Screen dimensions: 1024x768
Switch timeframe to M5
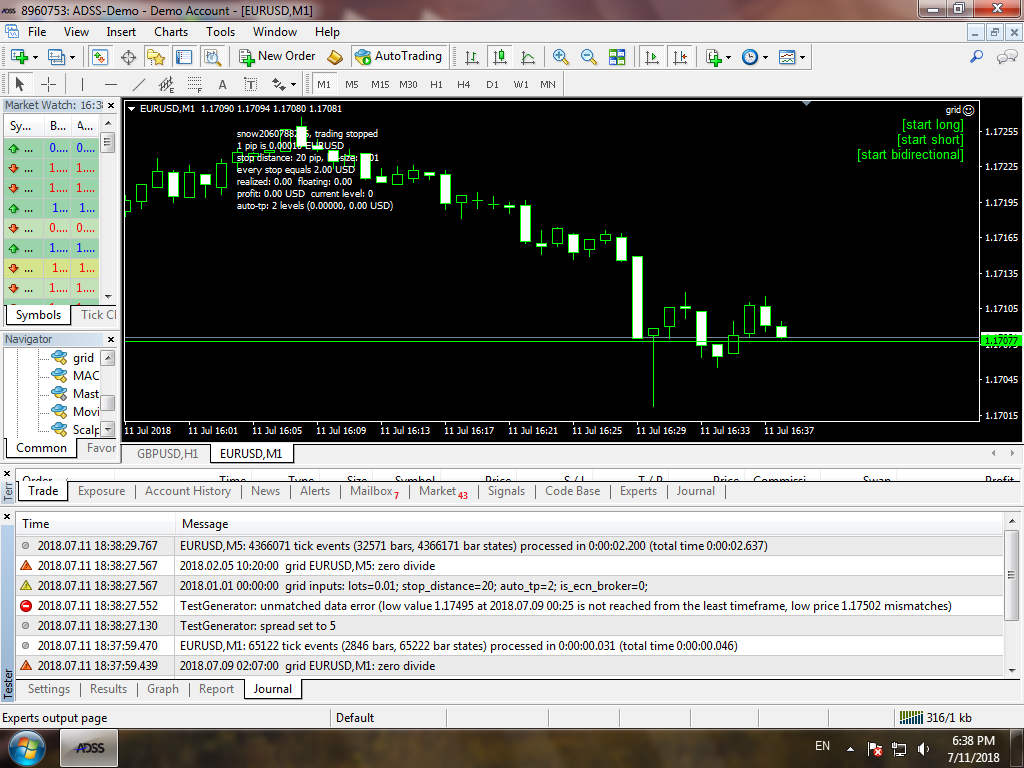pyautogui.click(x=352, y=84)
